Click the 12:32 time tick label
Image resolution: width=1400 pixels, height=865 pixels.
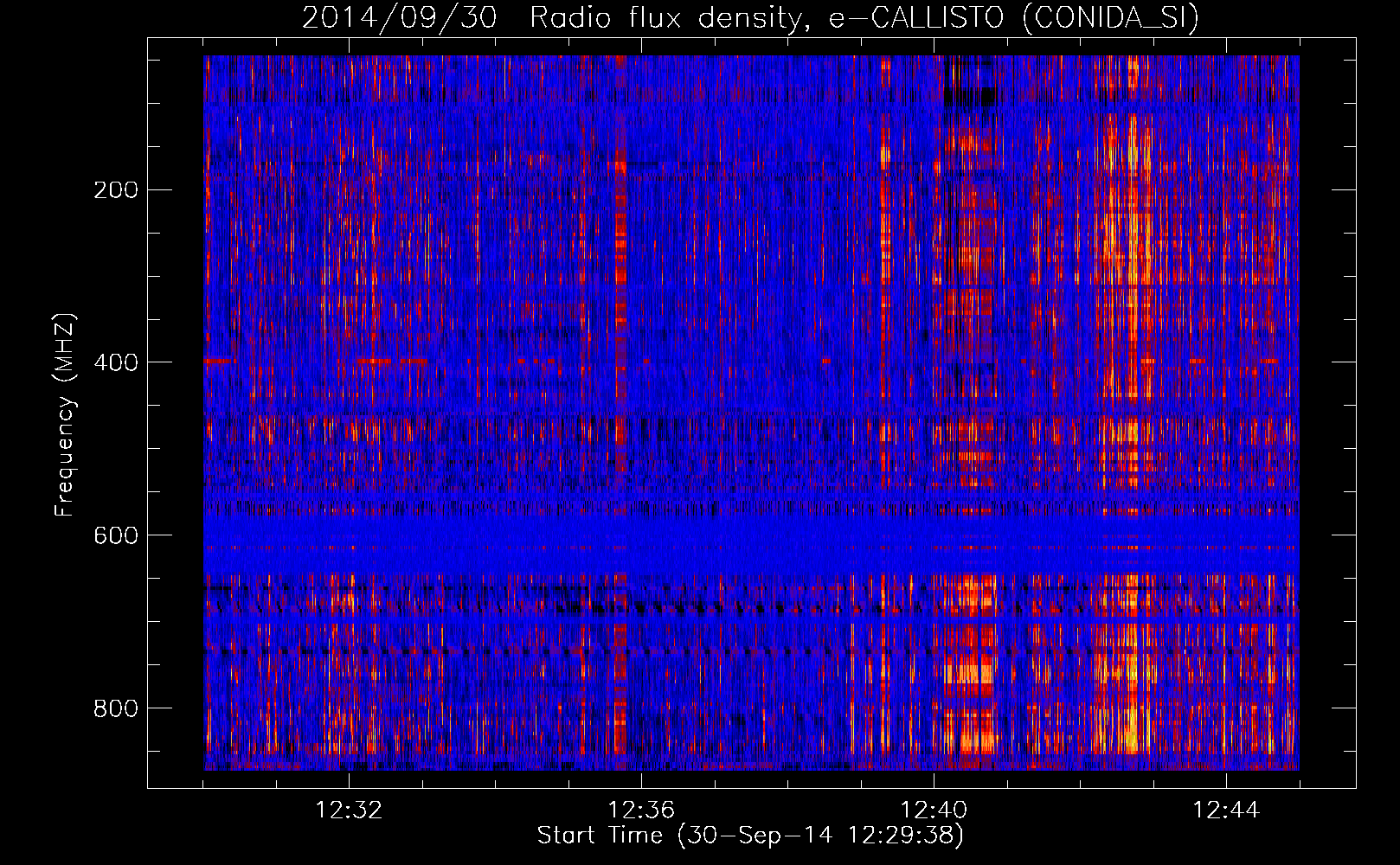[349, 811]
